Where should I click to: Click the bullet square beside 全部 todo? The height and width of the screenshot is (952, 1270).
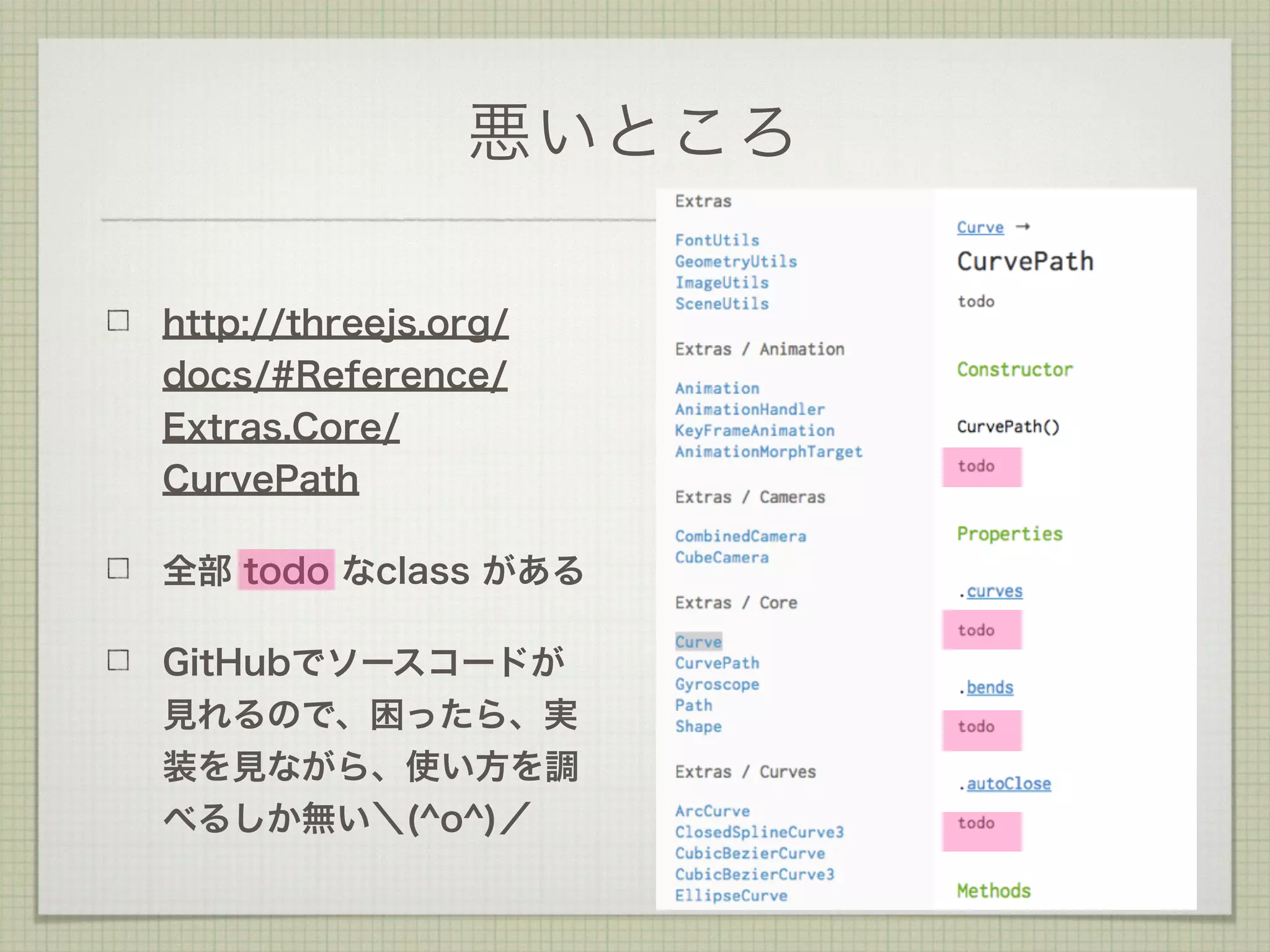pyautogui.click(x=118, y=568)
